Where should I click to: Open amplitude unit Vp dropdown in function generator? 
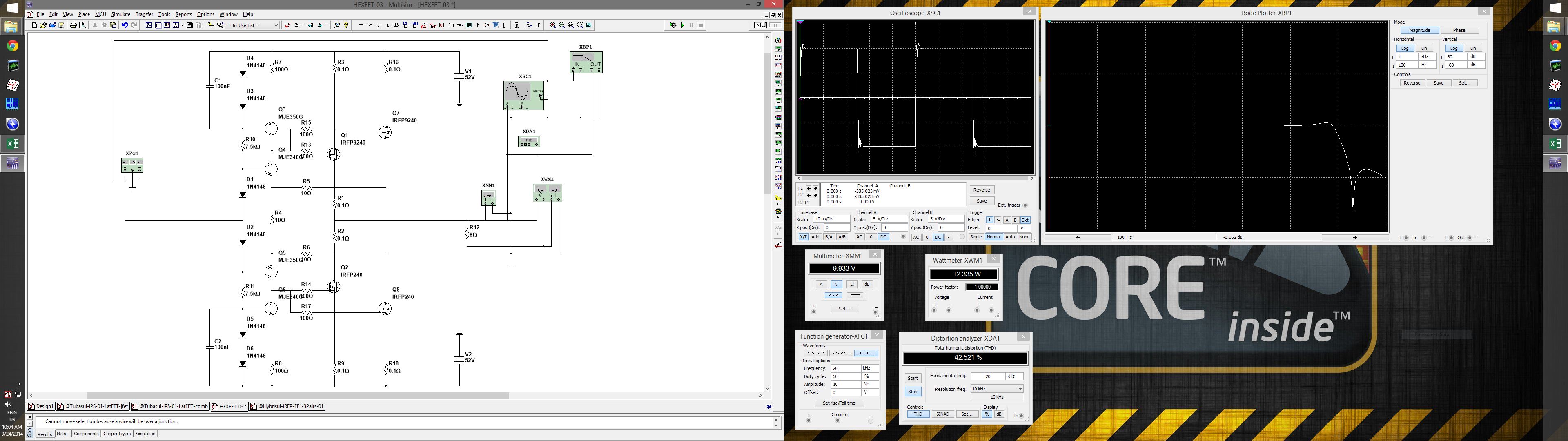pyautogui.click(x=870, y=384)
